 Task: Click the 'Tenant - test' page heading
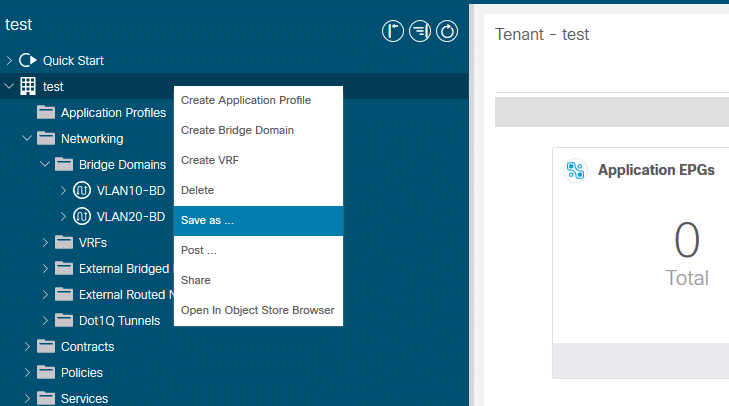(542, 34)
